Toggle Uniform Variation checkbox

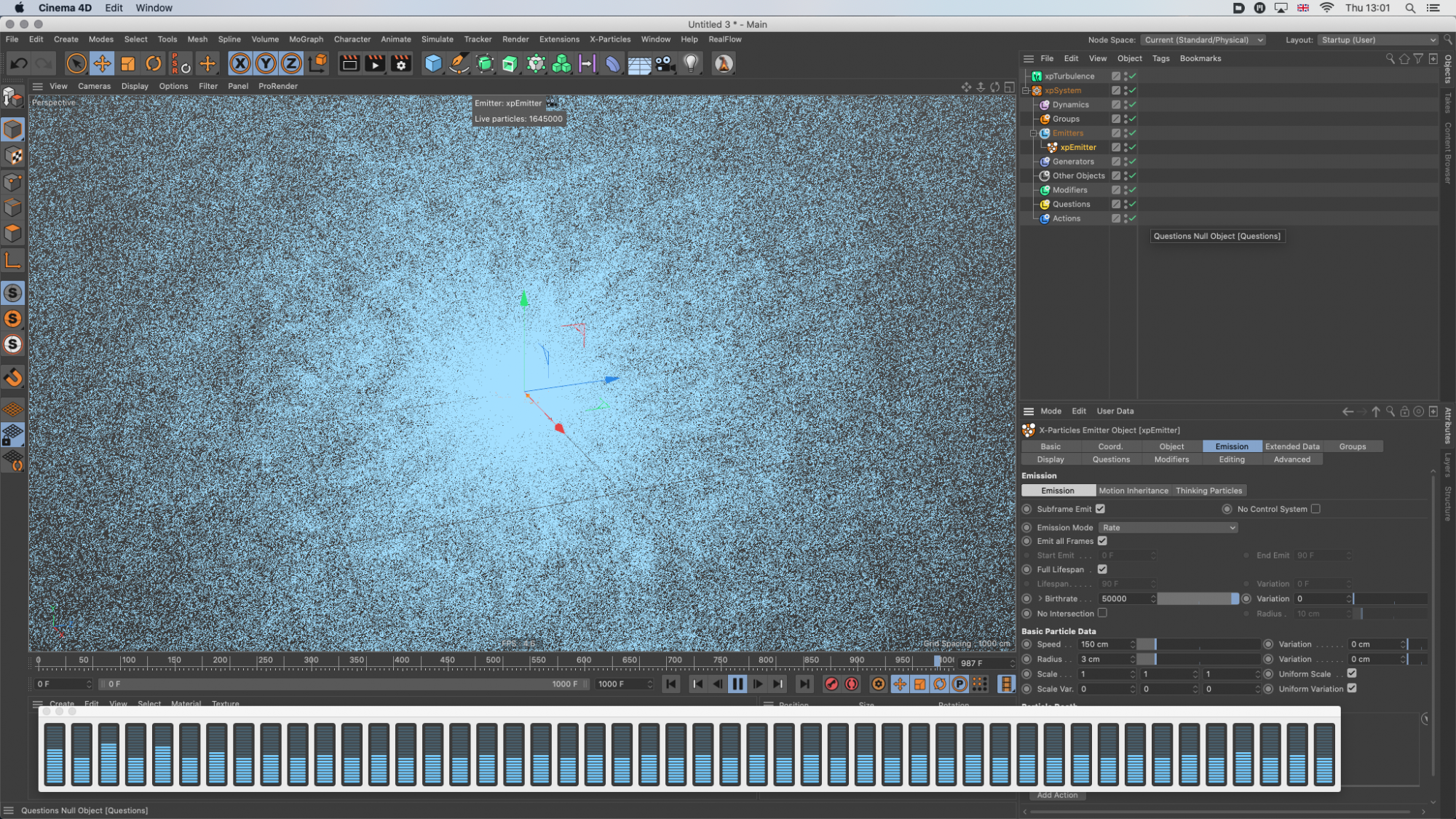click(1352, 688)
